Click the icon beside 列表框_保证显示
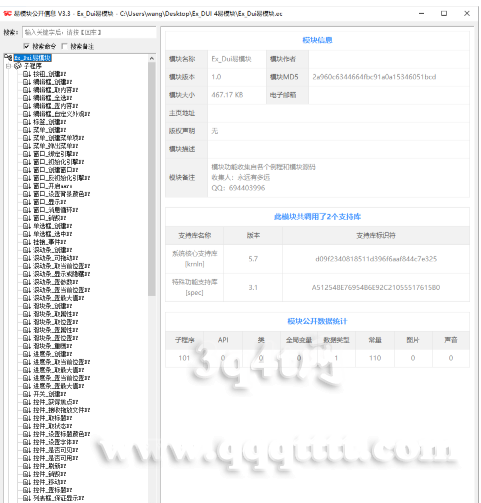Image resolution: width=481 pixels, height=503 pixels. [27, 498]
